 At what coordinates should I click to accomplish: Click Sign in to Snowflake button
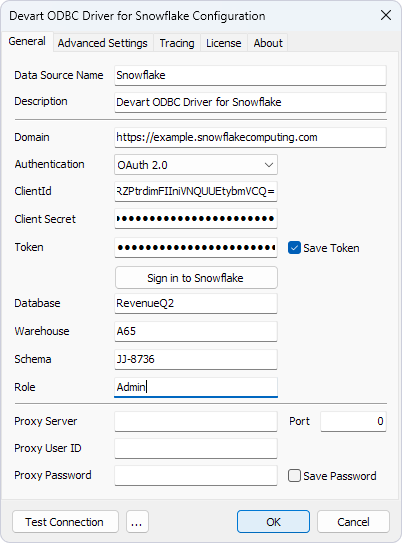(196, 278)
